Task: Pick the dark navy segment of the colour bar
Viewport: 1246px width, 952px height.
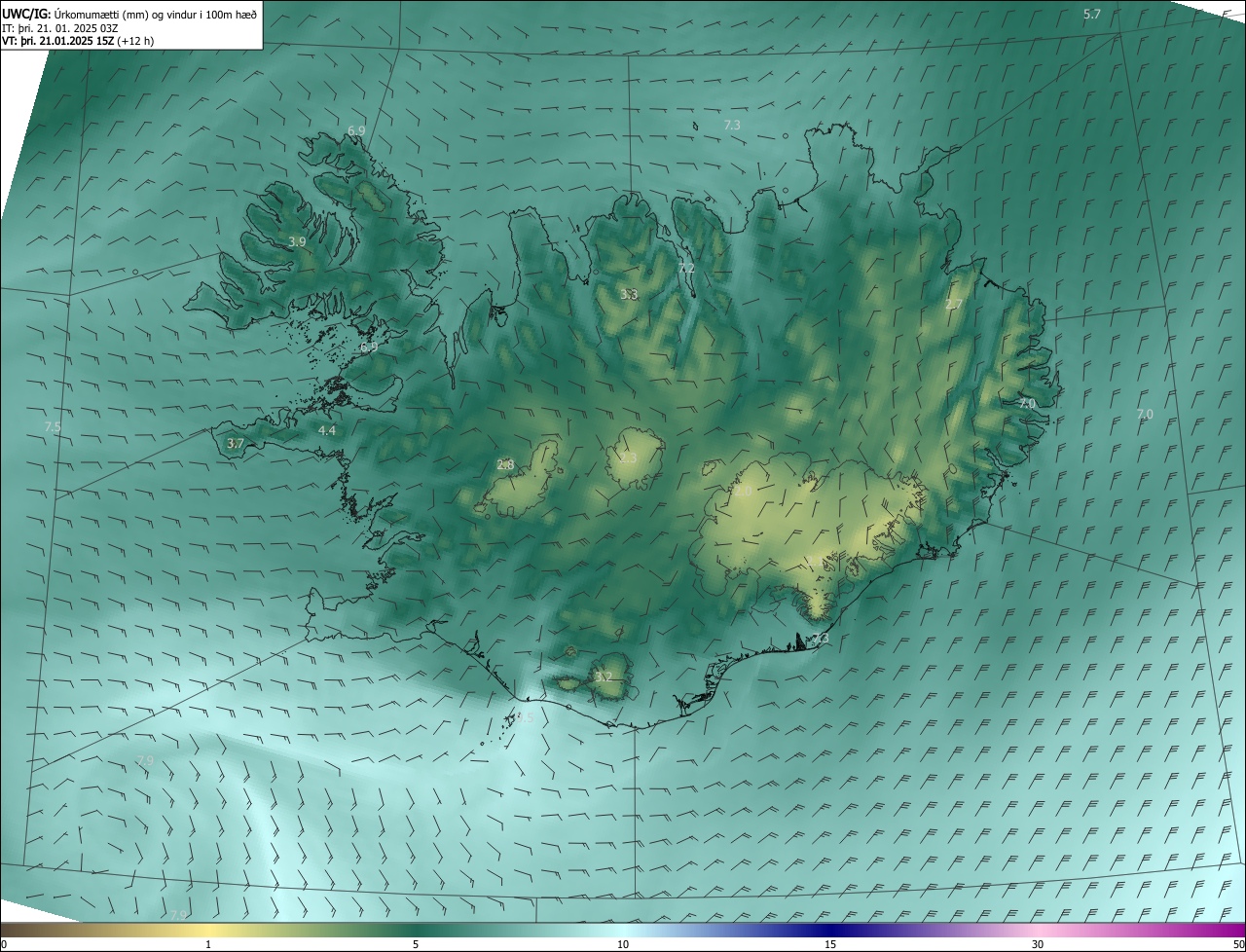Action: point(830,931)
